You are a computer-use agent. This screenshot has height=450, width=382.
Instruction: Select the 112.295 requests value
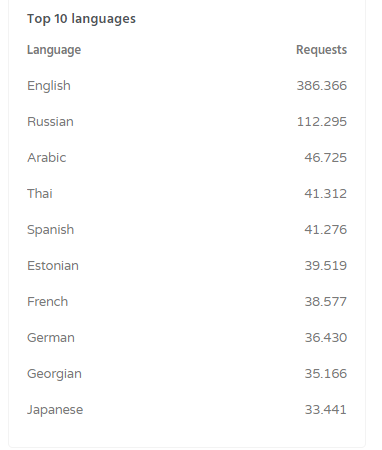coord(322,122)
